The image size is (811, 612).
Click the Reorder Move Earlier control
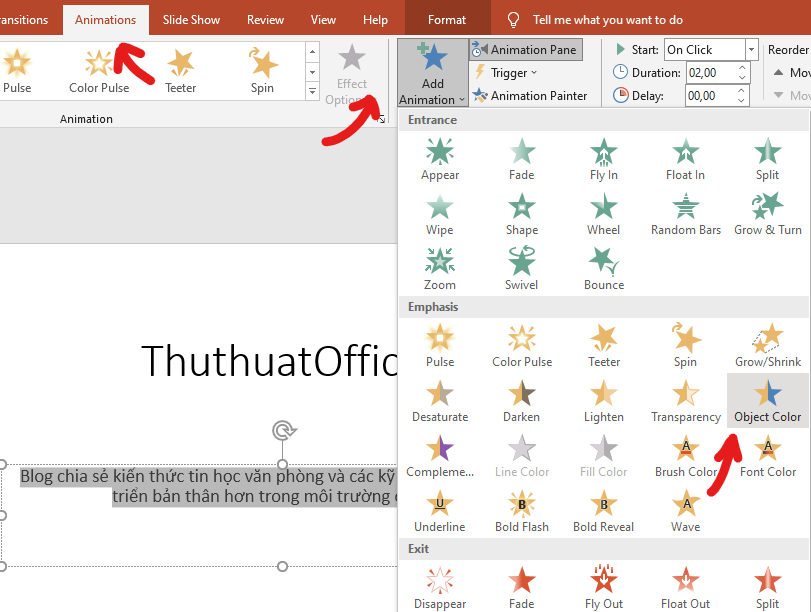tap(785, 72)
